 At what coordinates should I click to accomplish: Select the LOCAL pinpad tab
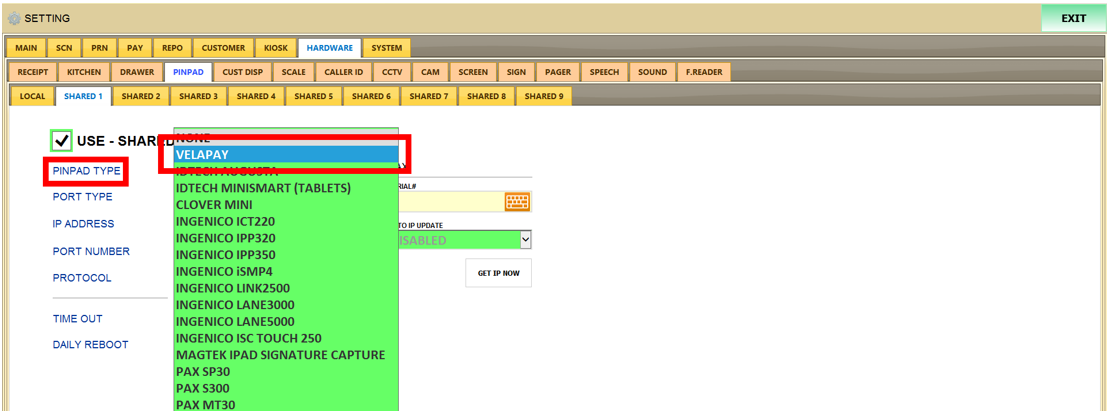coord(33,96)
